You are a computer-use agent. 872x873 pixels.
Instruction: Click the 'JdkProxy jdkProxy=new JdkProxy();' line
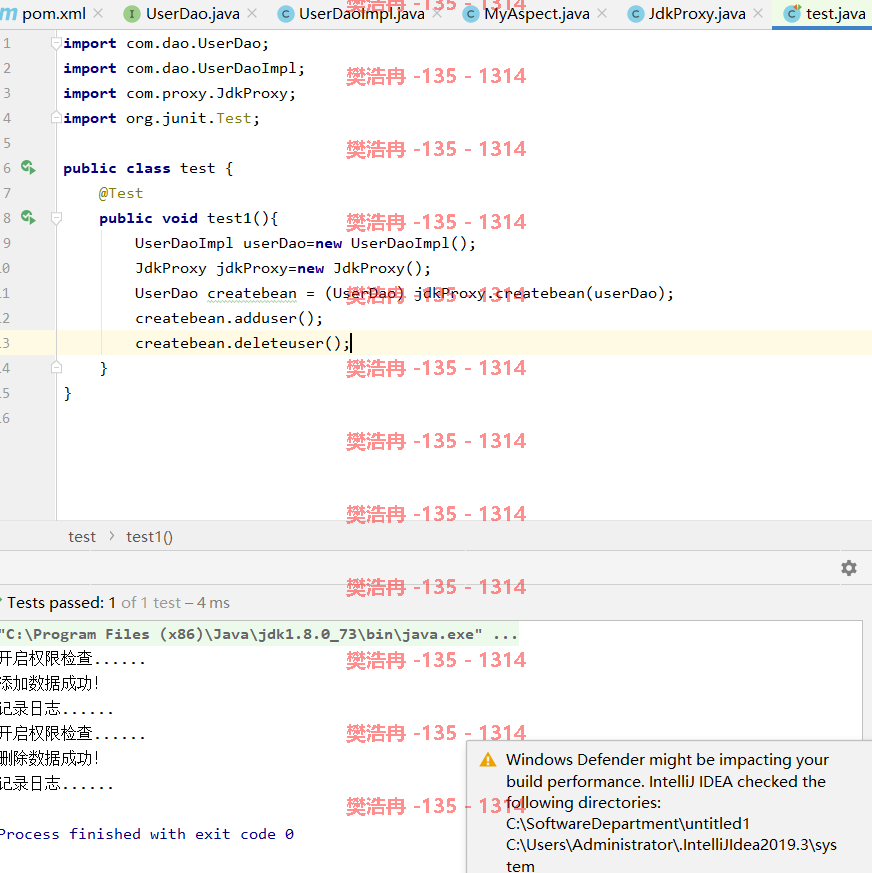point(283,268)
